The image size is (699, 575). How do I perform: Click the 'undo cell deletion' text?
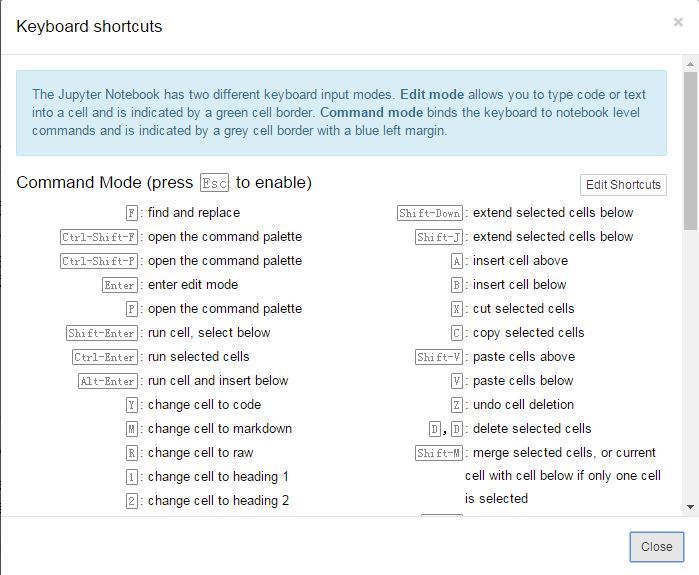(x=523, y=404)
